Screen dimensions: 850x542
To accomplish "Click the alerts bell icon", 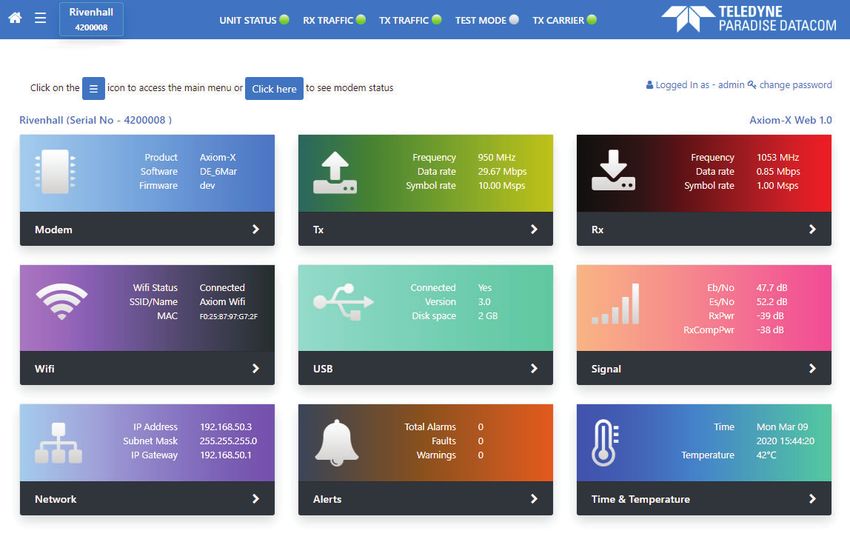I will click(337, 442).
